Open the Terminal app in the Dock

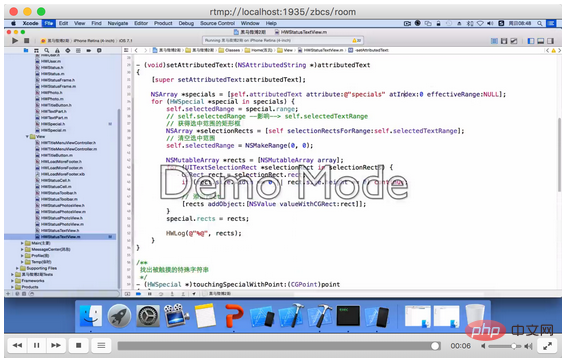click(x=348, y=316)
